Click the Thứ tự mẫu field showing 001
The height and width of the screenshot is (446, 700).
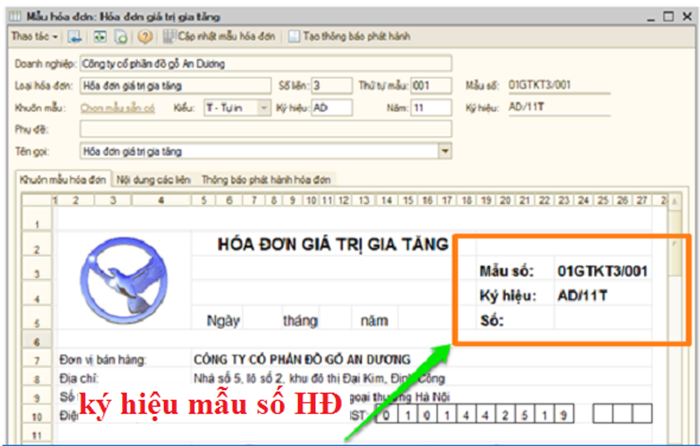coord(431,85)
